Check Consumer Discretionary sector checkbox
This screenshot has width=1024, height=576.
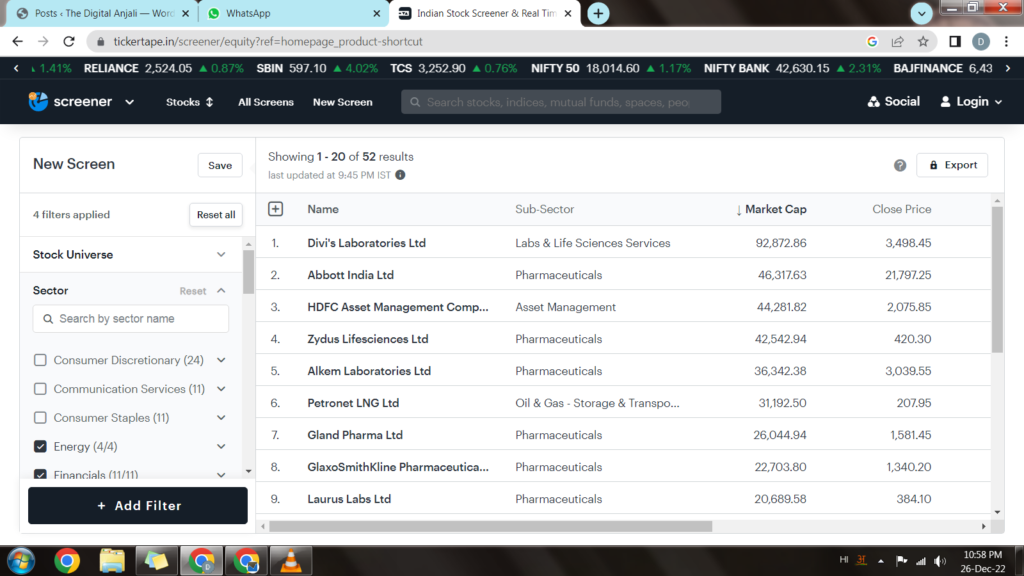pos(40,360)
